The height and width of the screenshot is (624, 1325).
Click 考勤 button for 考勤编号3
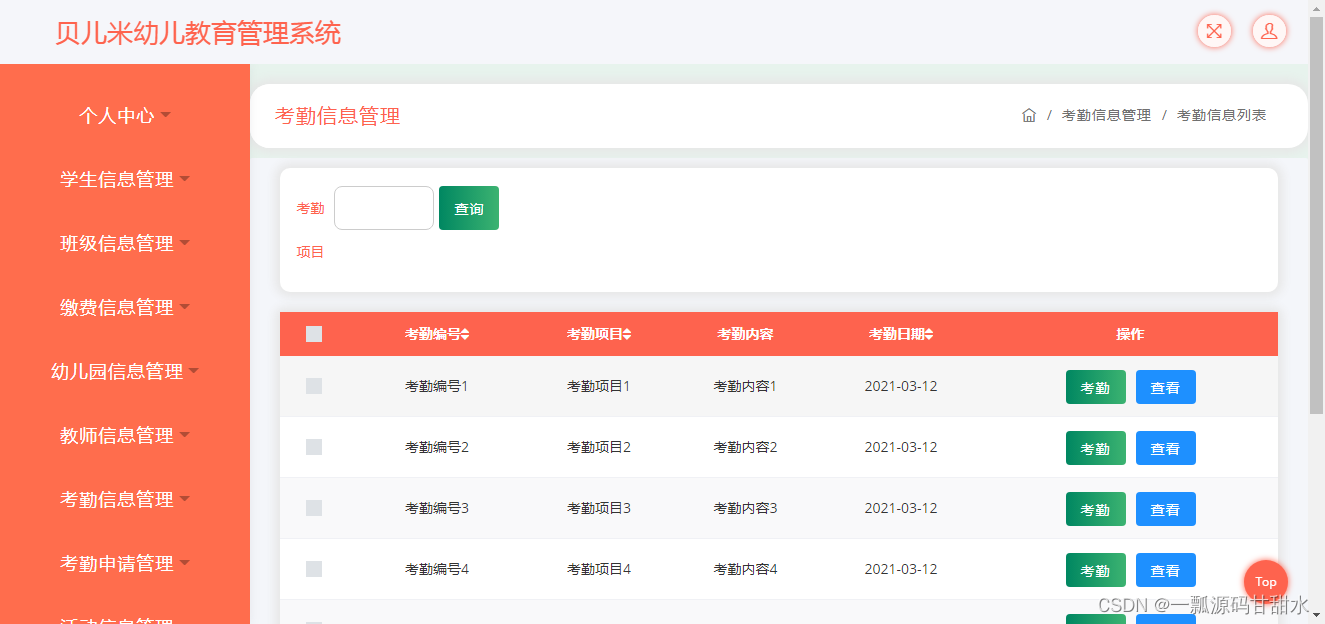click(1096, 509)
